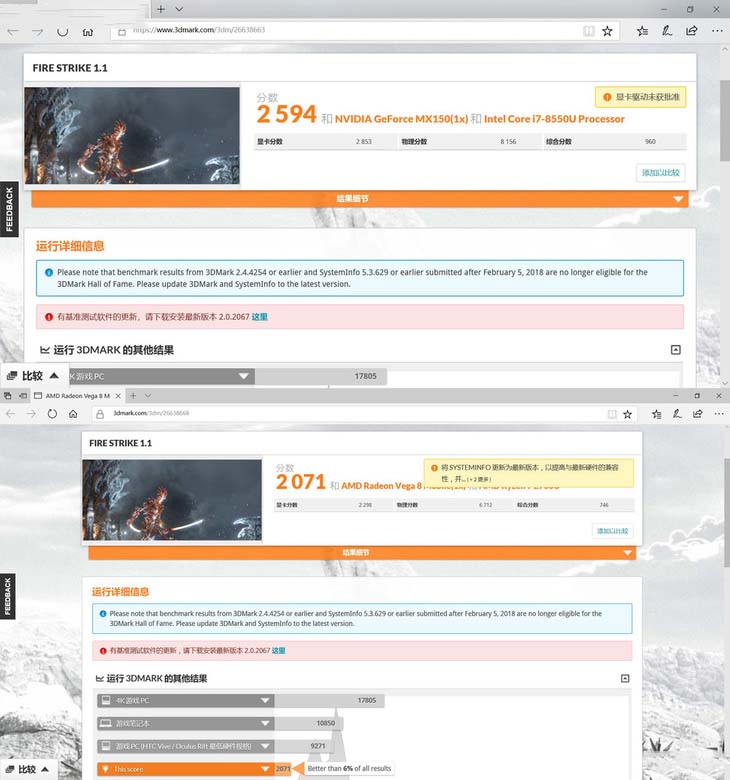
Task: Click SYSTEMINFO update warning tooltip
Action: tap(529, 473)
